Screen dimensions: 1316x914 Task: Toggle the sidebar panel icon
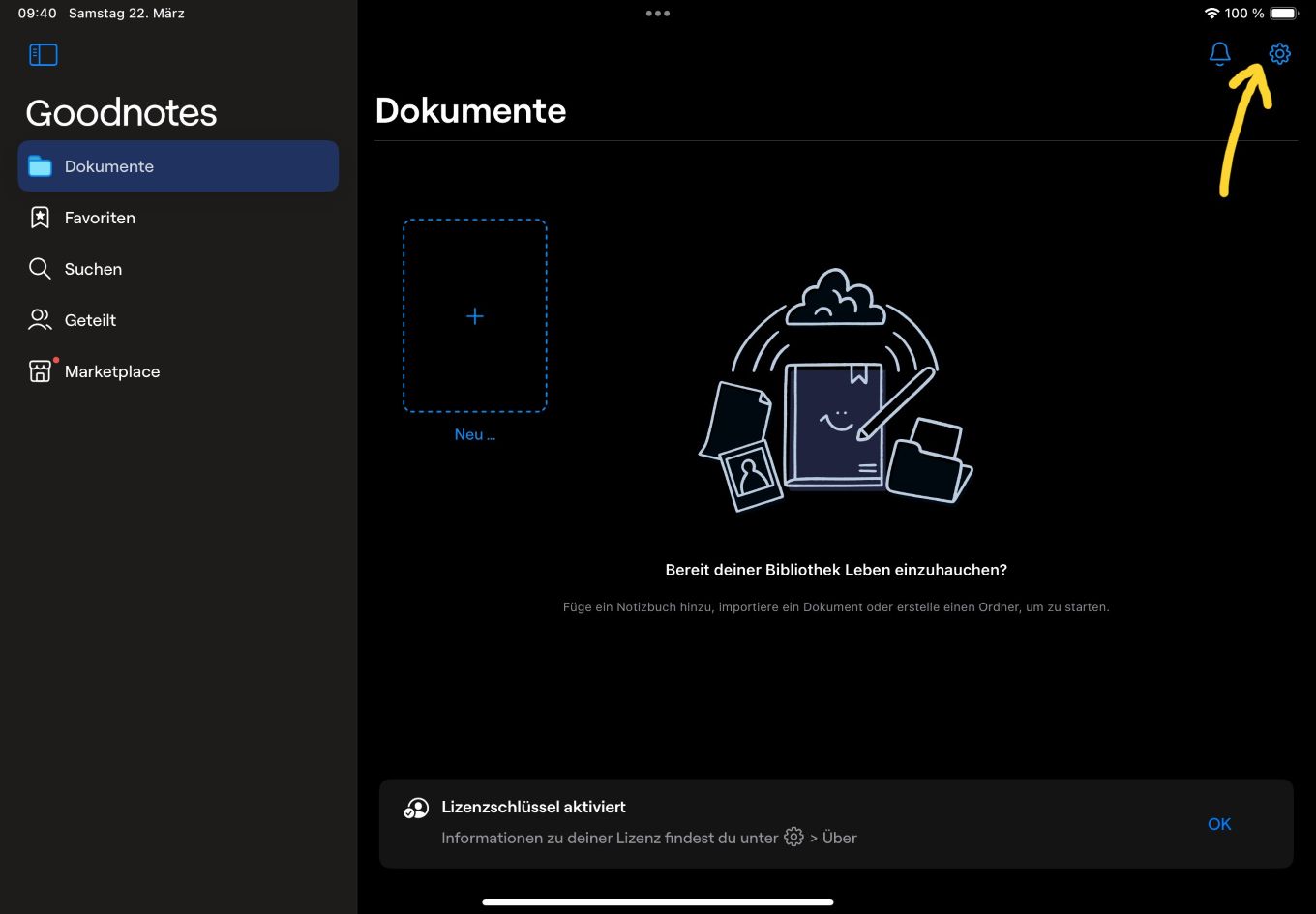pyautogui.click(x=44, y=55)
